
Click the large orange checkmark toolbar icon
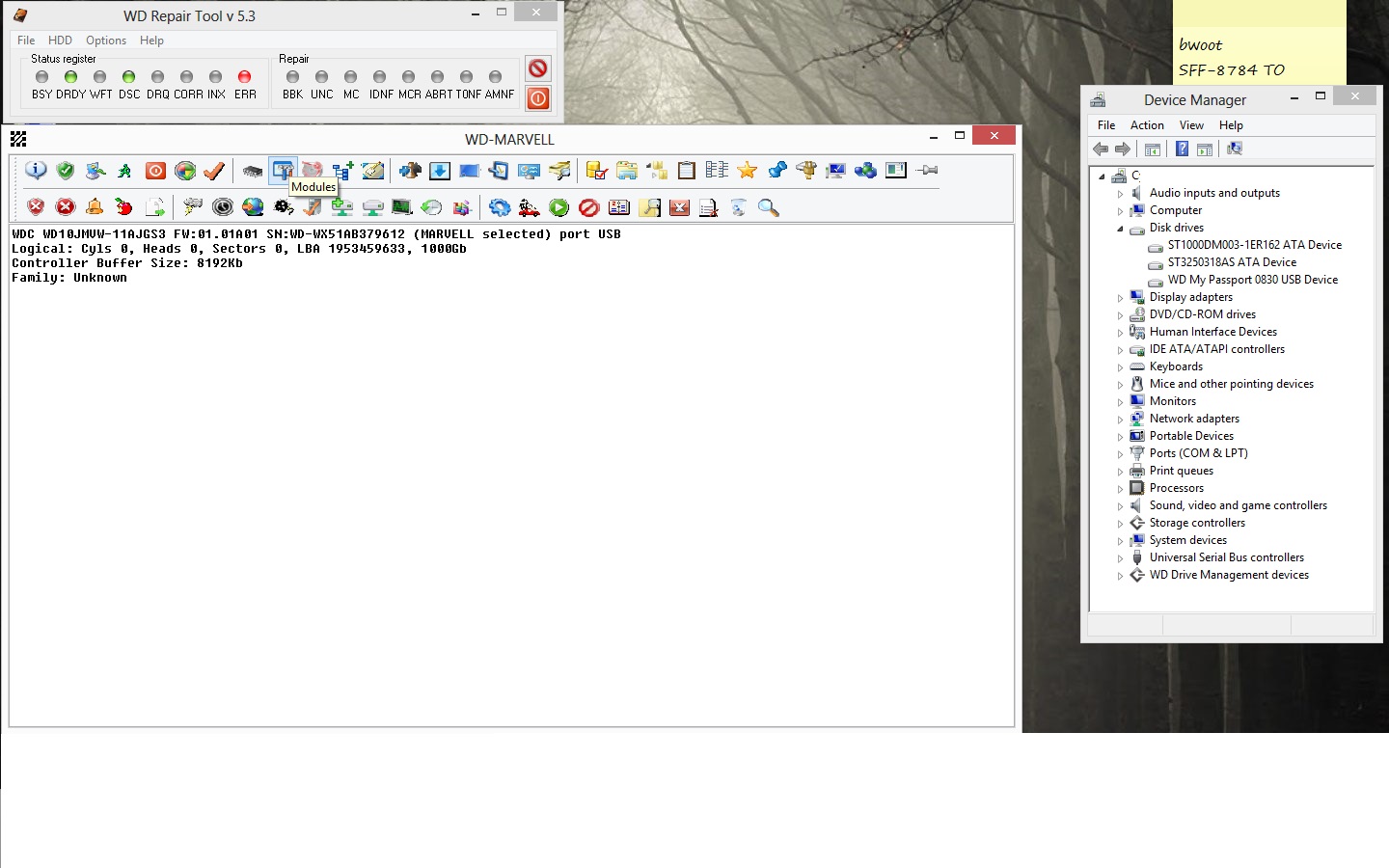coord(214,171)
